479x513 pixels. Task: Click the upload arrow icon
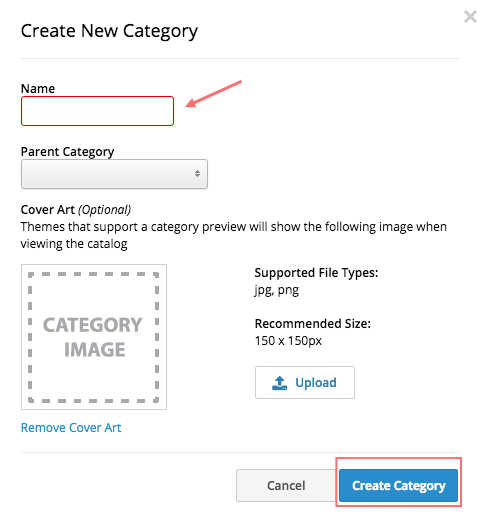click(x=279, y=383)
